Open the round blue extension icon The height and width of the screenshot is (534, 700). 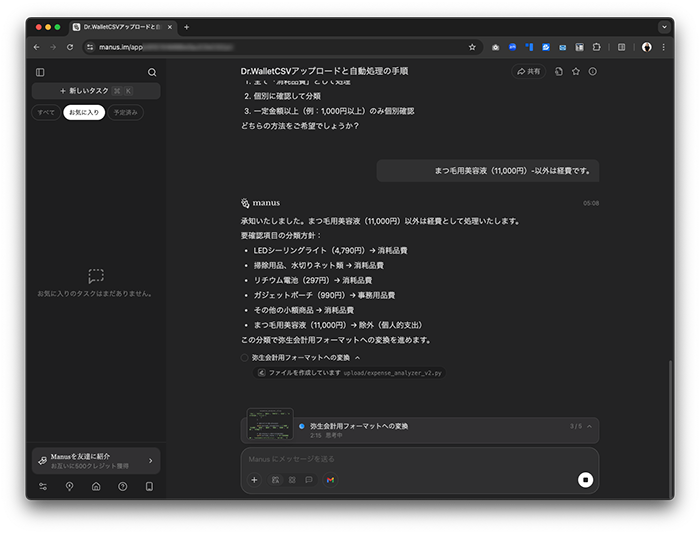coord(512,47)
